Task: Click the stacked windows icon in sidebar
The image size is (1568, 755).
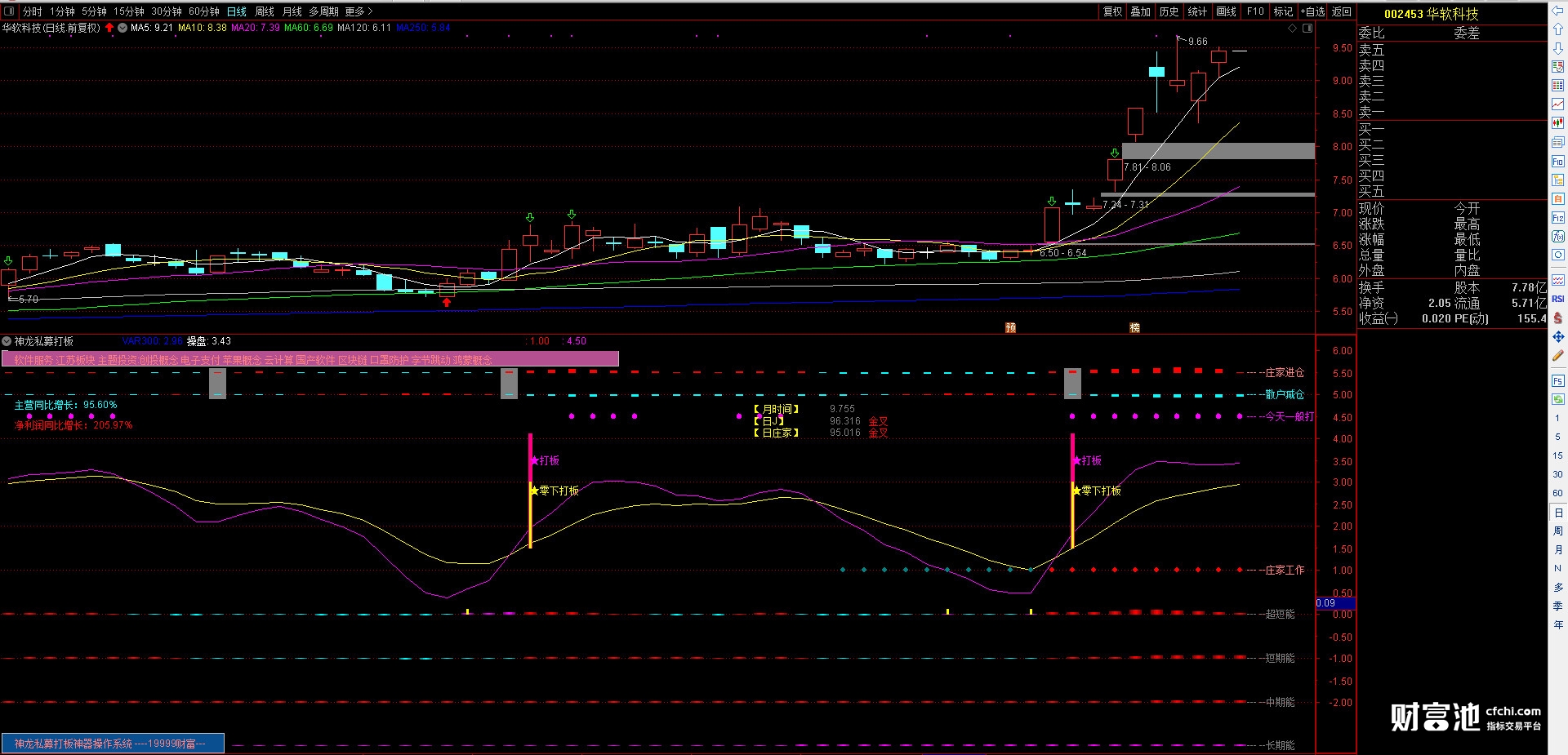Action: (x=1557, y=143)
